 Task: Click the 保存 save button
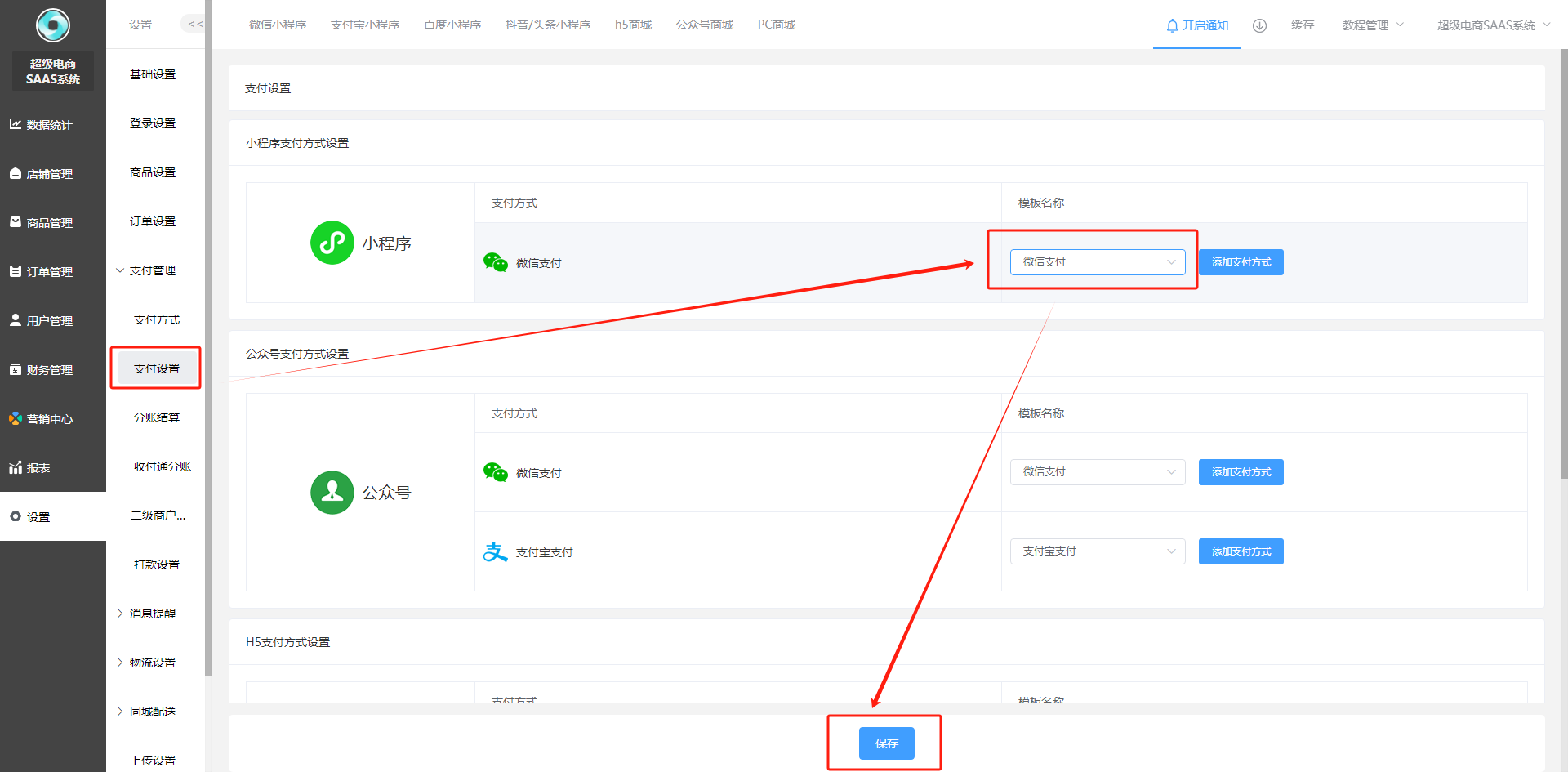coord(886,743)
